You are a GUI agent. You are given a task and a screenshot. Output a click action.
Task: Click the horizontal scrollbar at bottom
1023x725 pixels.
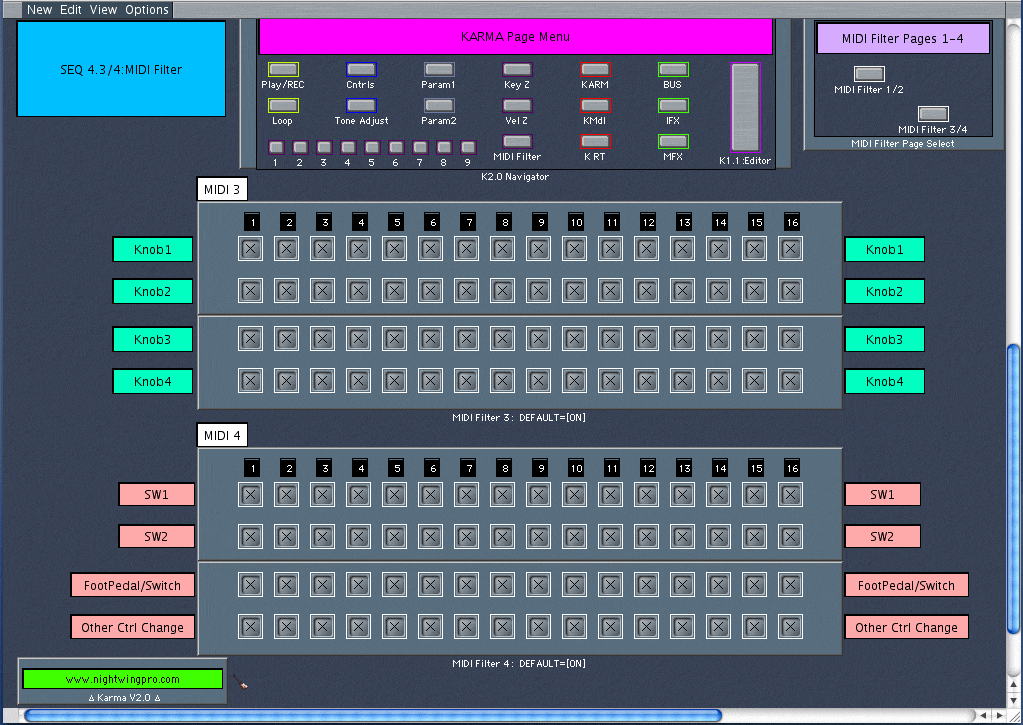[x=372, y=715]
